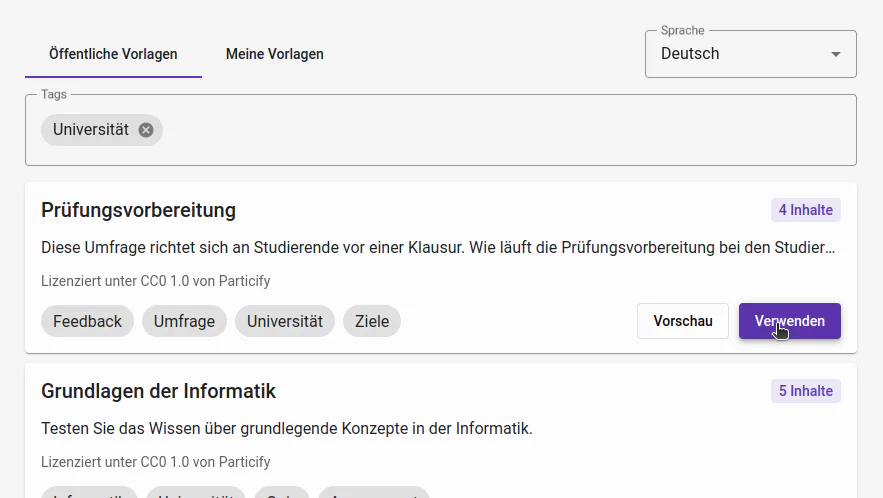Click the 5 Inhalte badge
Viewport: 883px width, 498px height.
coord(805,391)
